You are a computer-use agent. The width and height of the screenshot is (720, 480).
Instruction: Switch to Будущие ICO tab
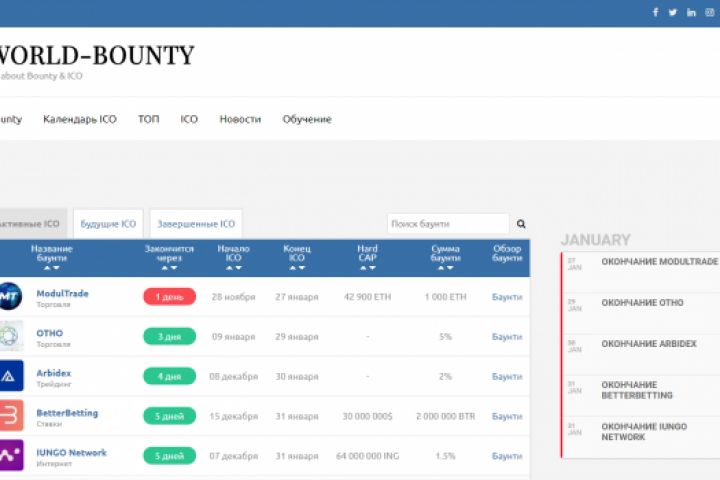coord(108,224)
